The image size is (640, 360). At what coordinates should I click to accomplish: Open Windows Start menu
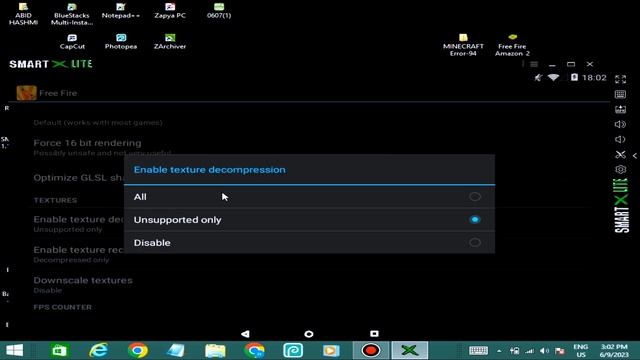tap(14, 350)
